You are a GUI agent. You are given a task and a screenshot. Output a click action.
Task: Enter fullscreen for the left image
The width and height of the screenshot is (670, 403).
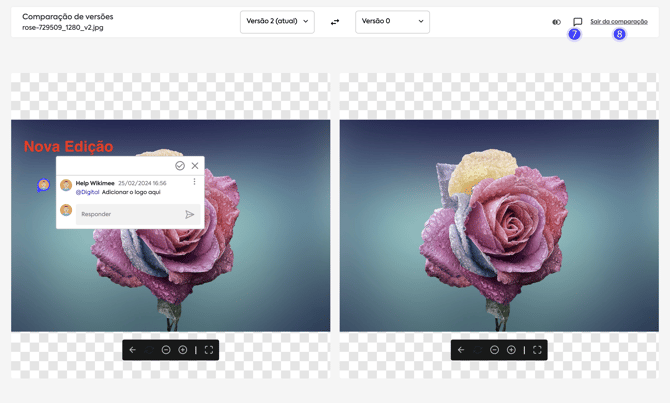click(208, 350)
